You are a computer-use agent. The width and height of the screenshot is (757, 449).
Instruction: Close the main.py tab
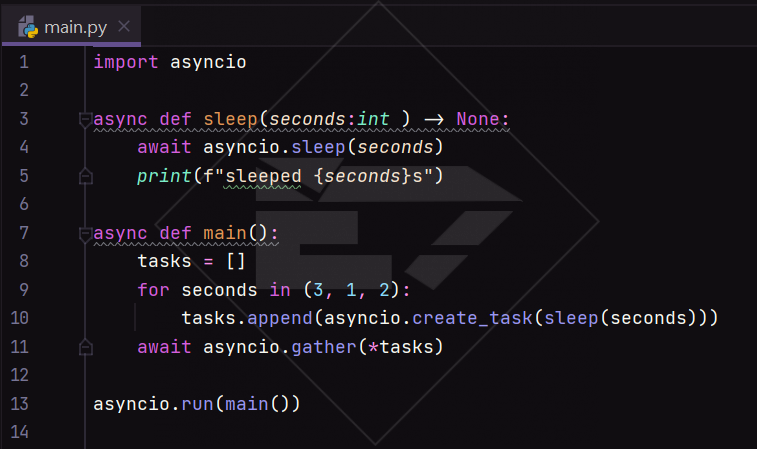click(x=124, y=26)
